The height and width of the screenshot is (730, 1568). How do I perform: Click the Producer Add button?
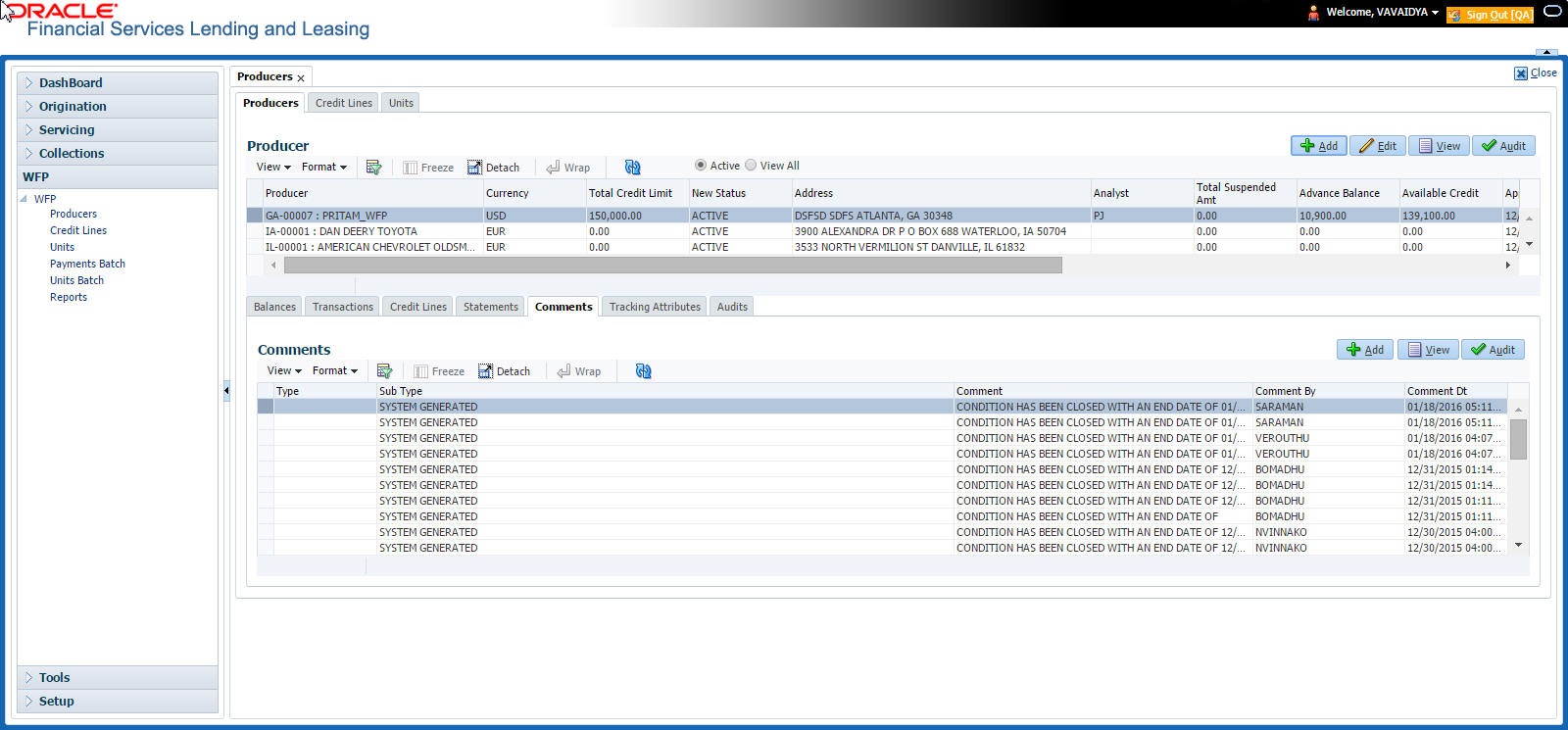(1319, 146)
